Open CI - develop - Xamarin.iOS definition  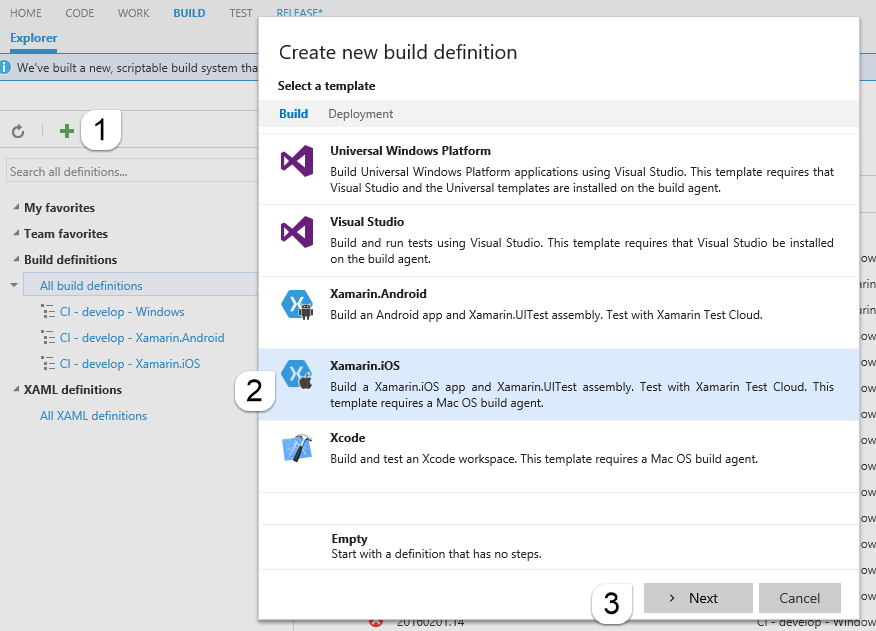tap(130, 364)
